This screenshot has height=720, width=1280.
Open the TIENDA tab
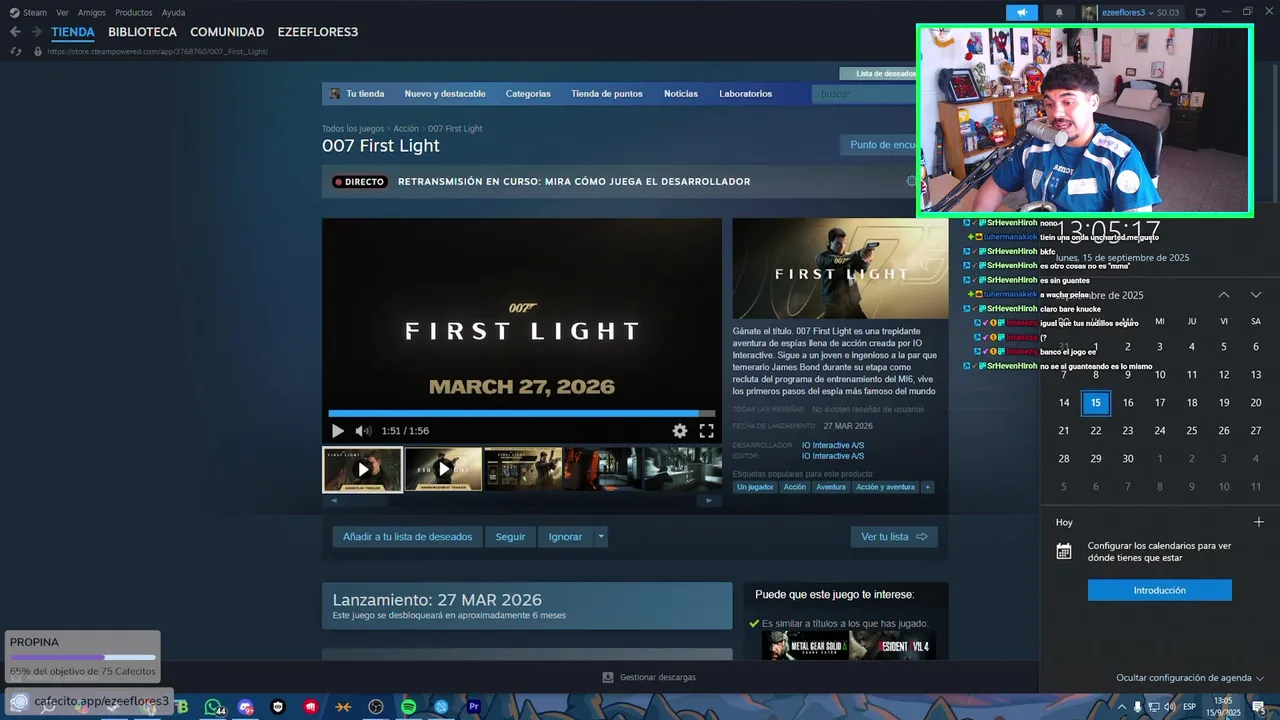73,32
